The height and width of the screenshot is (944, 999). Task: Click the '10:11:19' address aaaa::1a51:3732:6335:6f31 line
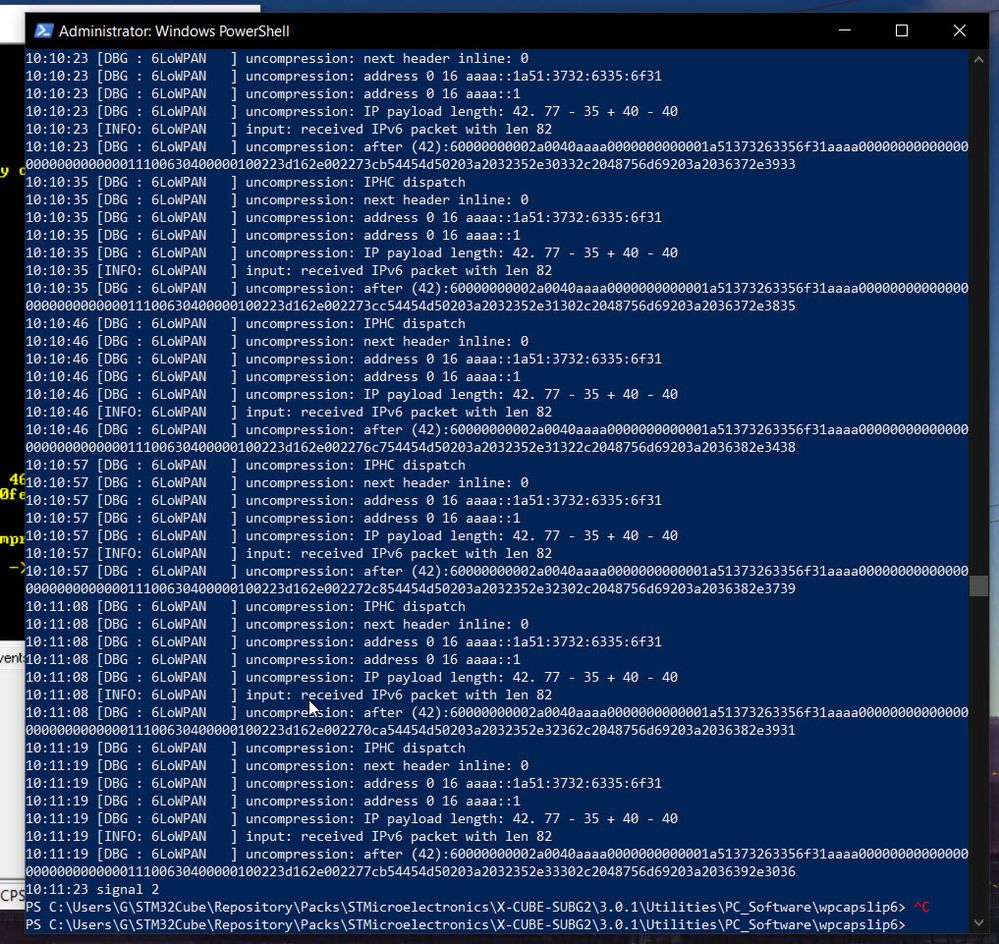point(343,783)
